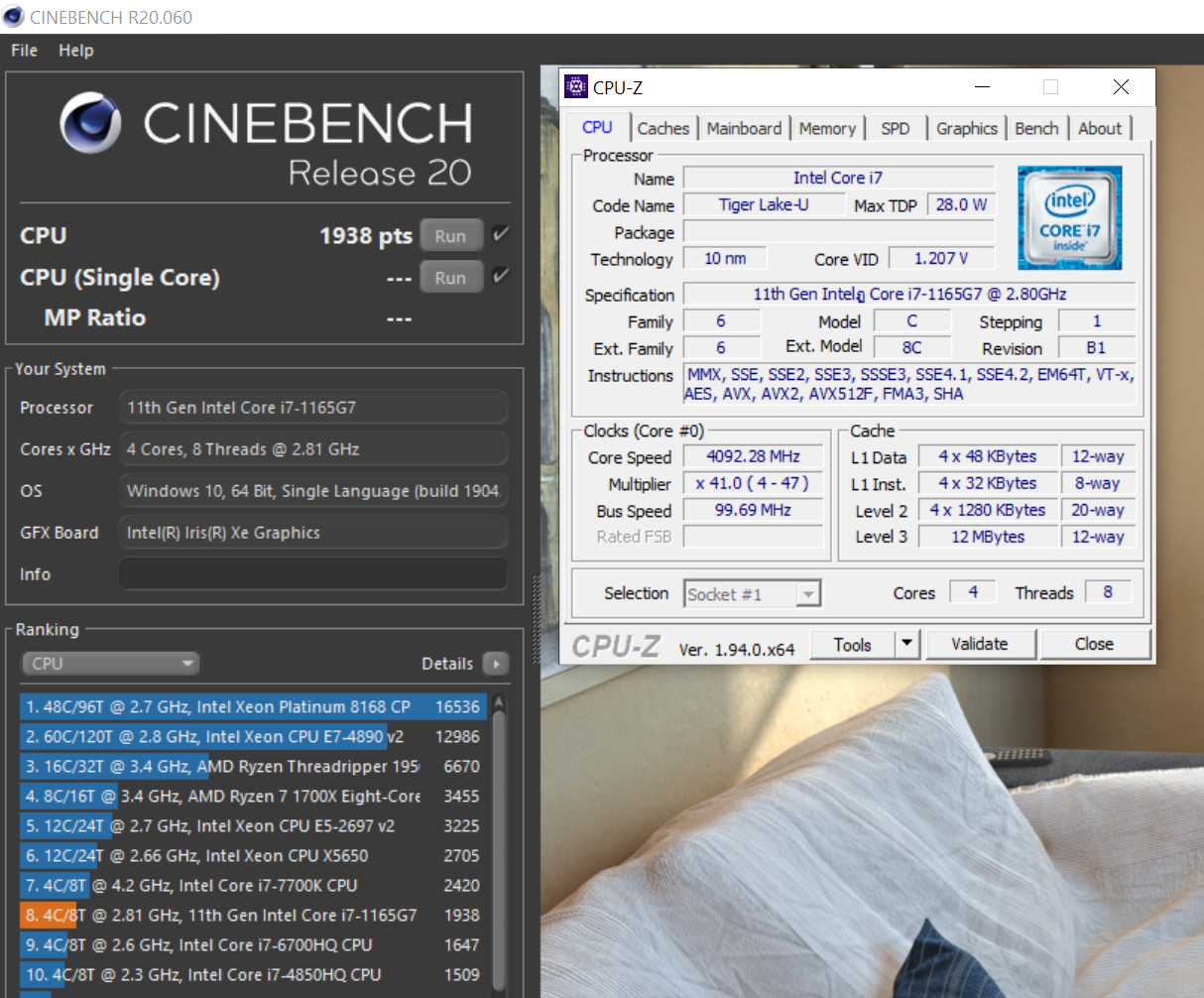
Task: Toggle the CPU (Single Core) test checkbox
Action: [x=501, y=275]
